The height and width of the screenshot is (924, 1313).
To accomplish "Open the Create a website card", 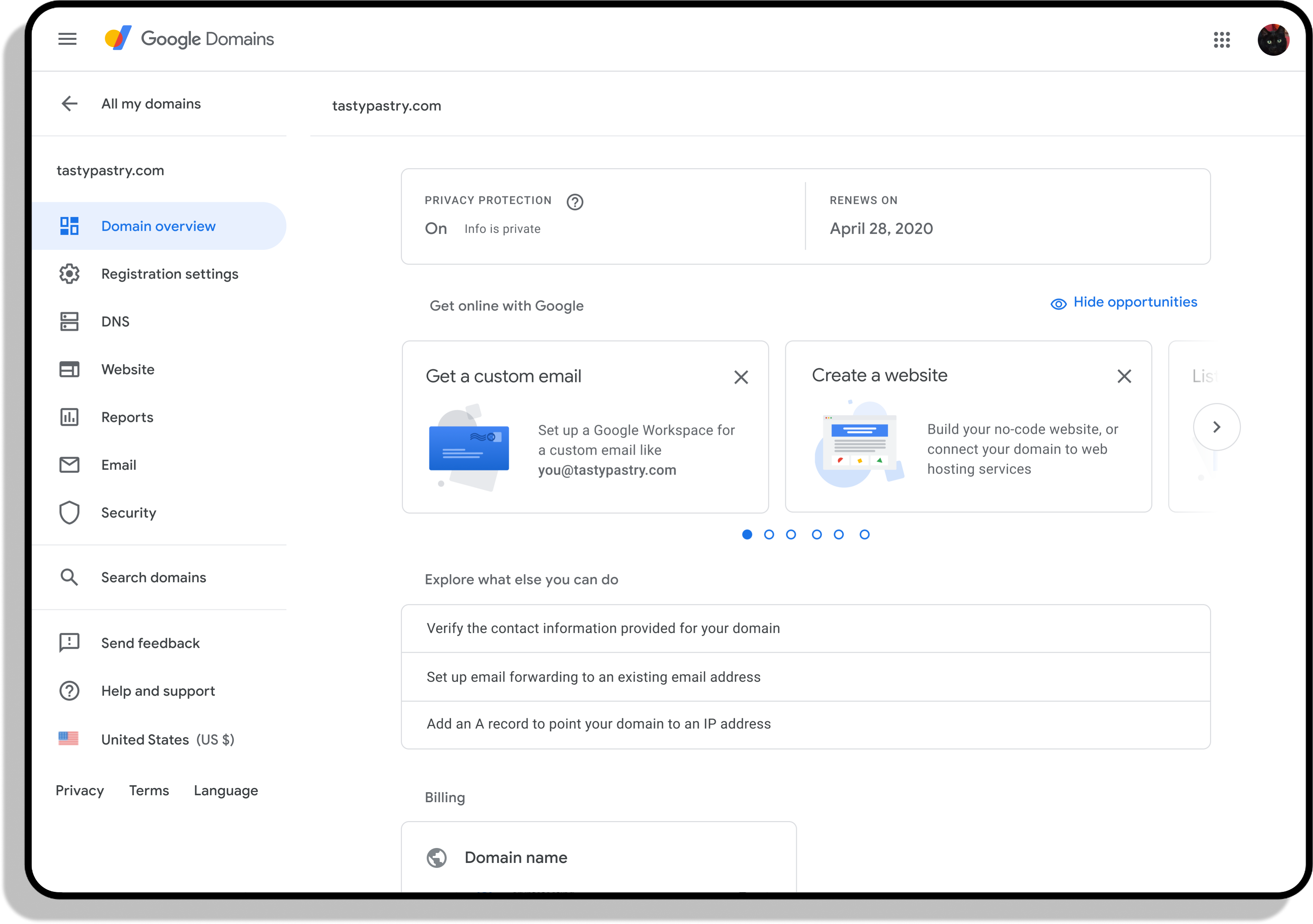I will (x=968, y=426).
